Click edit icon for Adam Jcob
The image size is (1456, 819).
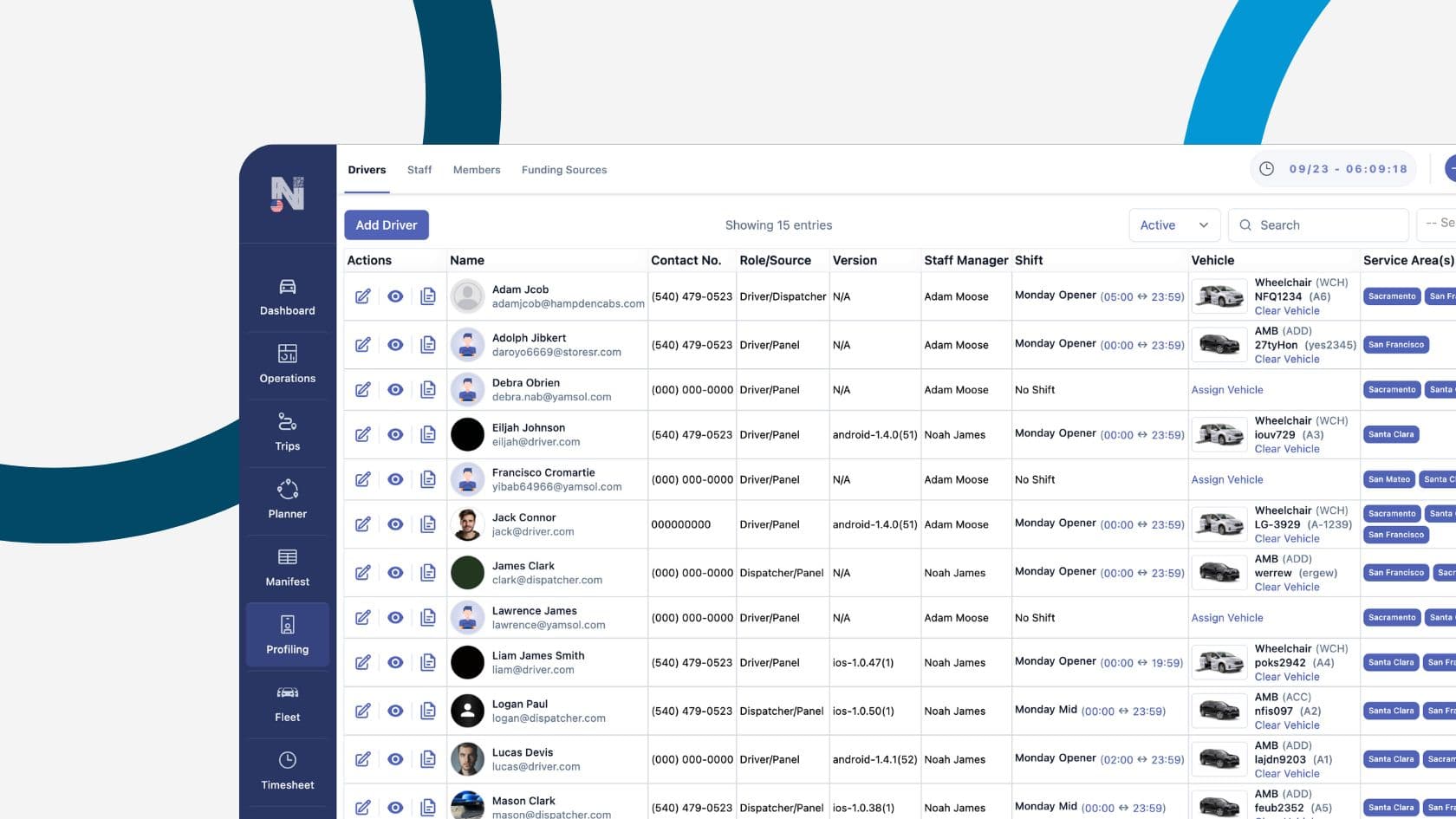362,296
